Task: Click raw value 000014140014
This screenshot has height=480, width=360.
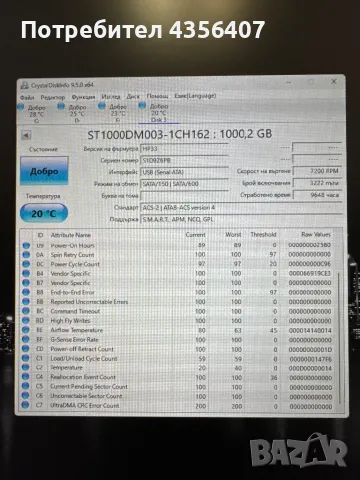Action: pyautogui.click(x=310, y=330)
